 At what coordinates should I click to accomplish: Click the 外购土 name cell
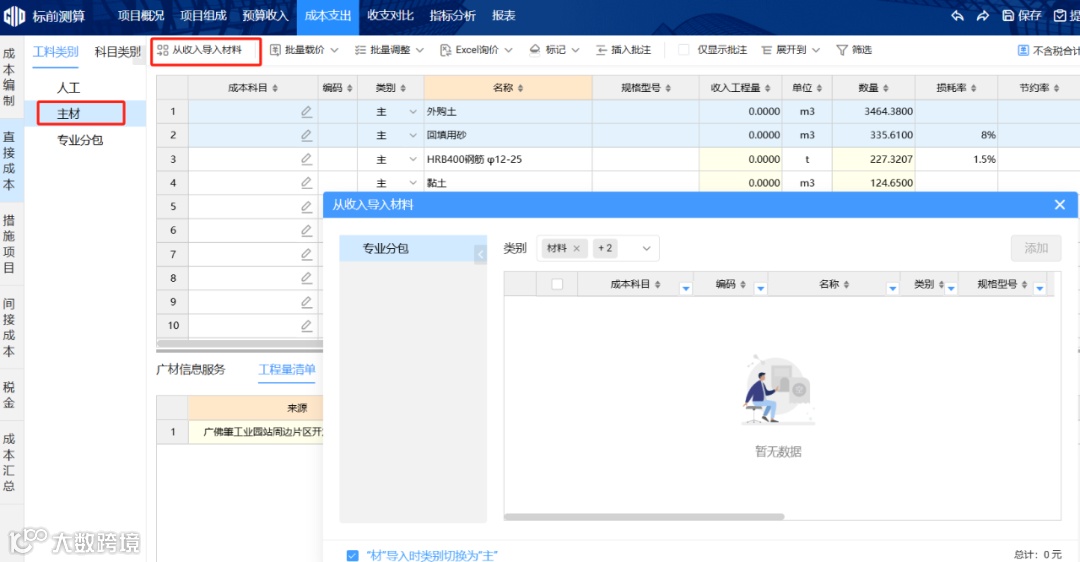point(508,112)
